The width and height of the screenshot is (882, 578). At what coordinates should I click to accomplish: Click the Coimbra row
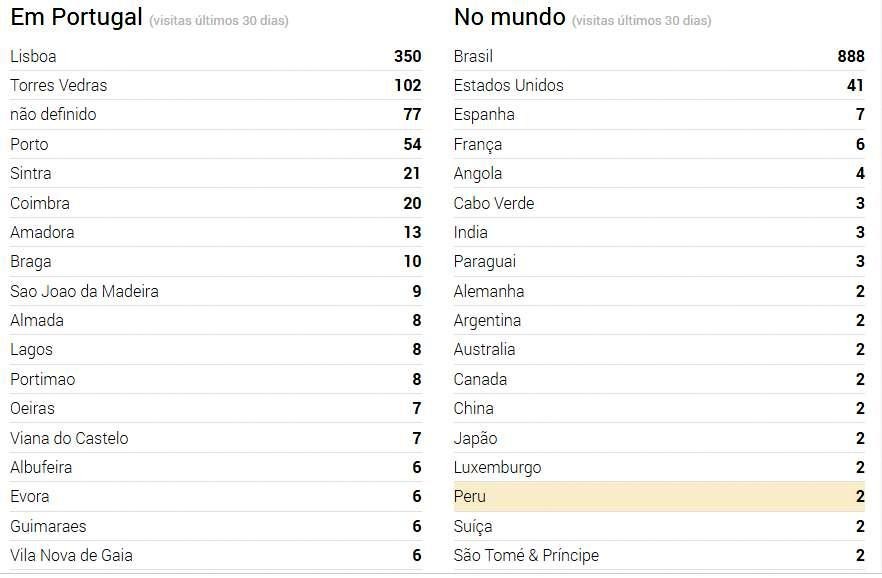[40, 203]
